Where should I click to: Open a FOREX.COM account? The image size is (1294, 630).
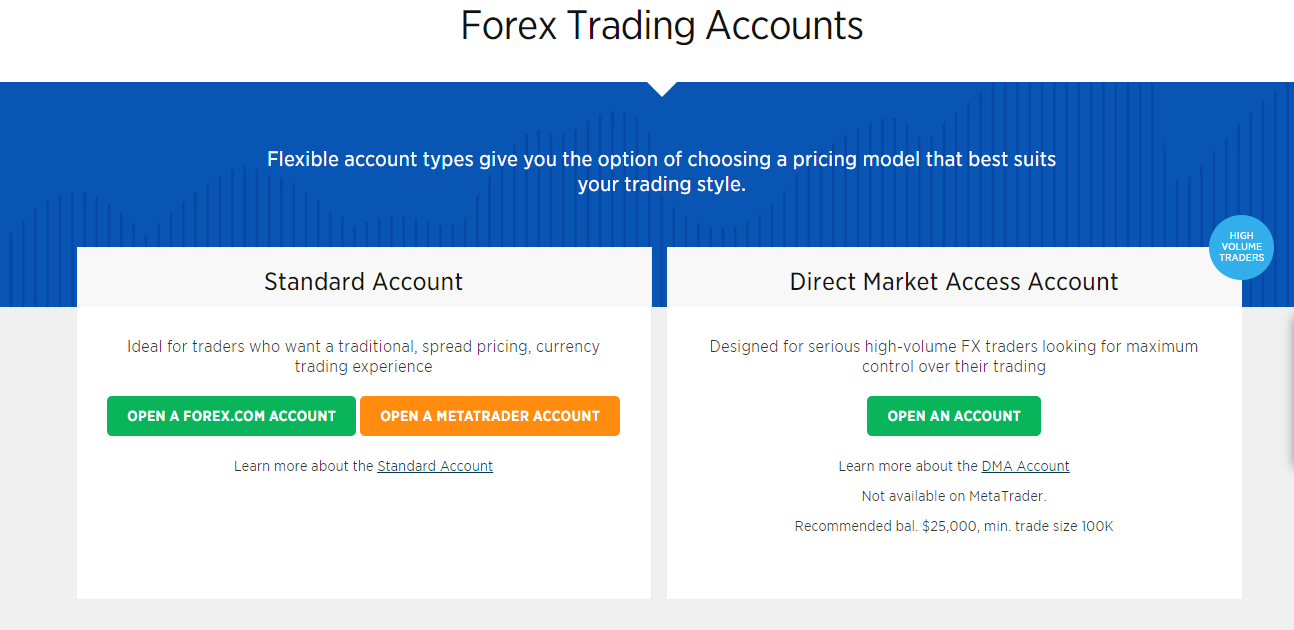tap(231, 416)
